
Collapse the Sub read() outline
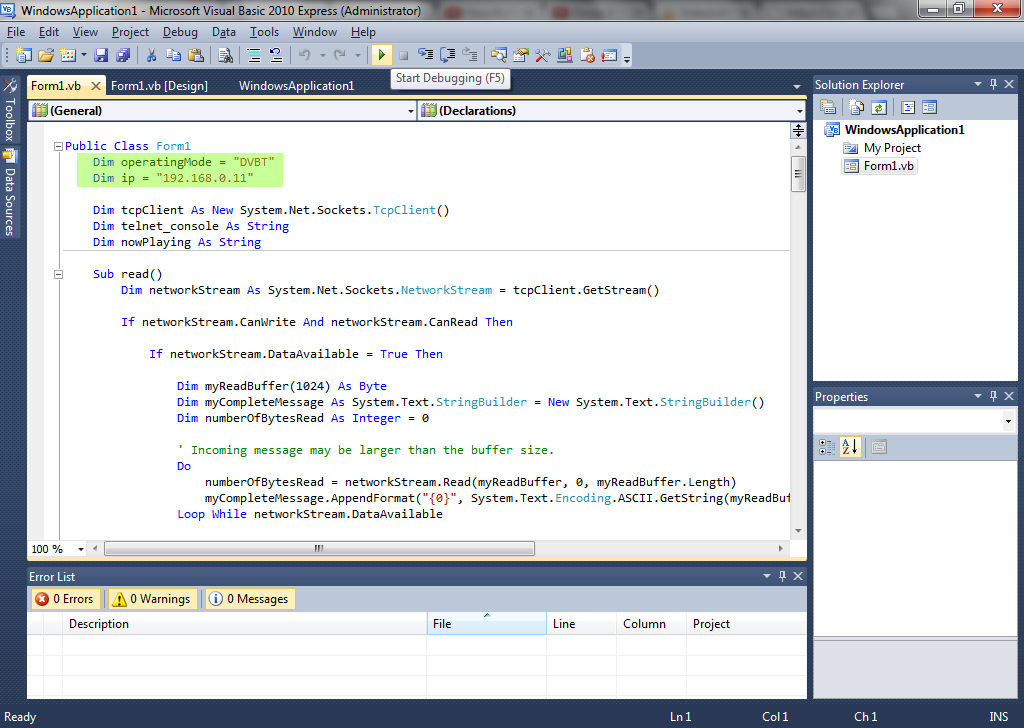tap(58, 274)
